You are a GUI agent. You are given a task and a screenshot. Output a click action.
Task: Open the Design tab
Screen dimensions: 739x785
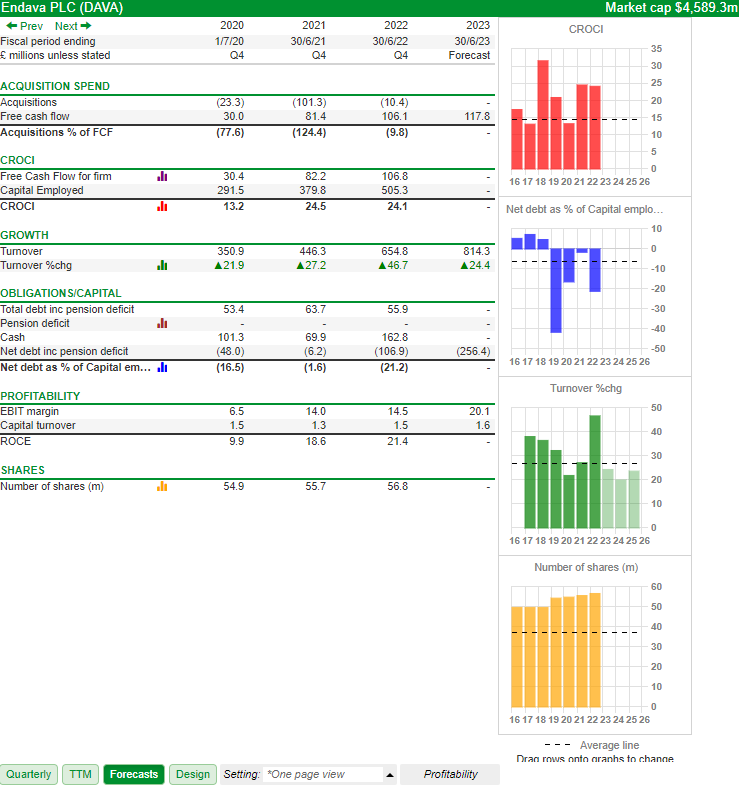tap(193, 774)
